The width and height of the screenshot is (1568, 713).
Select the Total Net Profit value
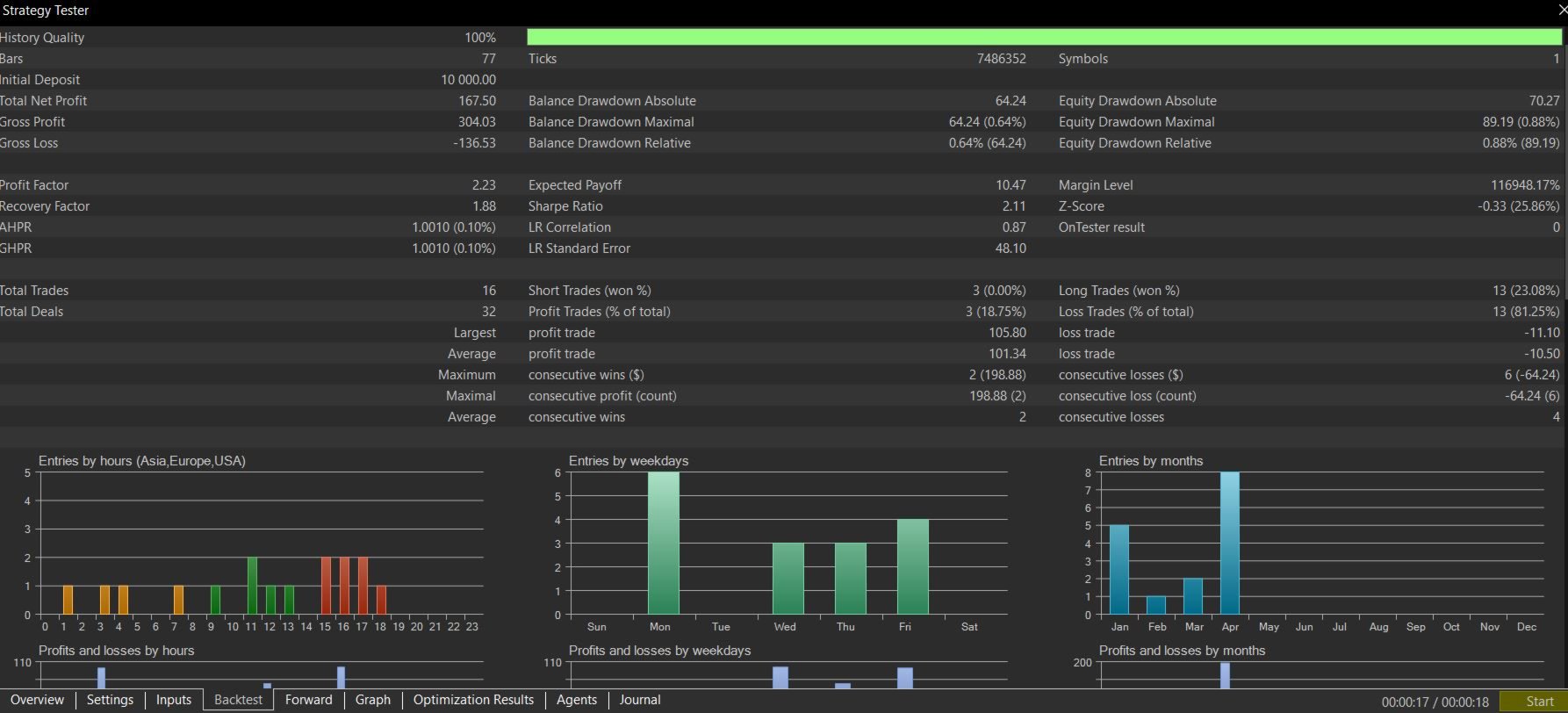coord(477,101)
